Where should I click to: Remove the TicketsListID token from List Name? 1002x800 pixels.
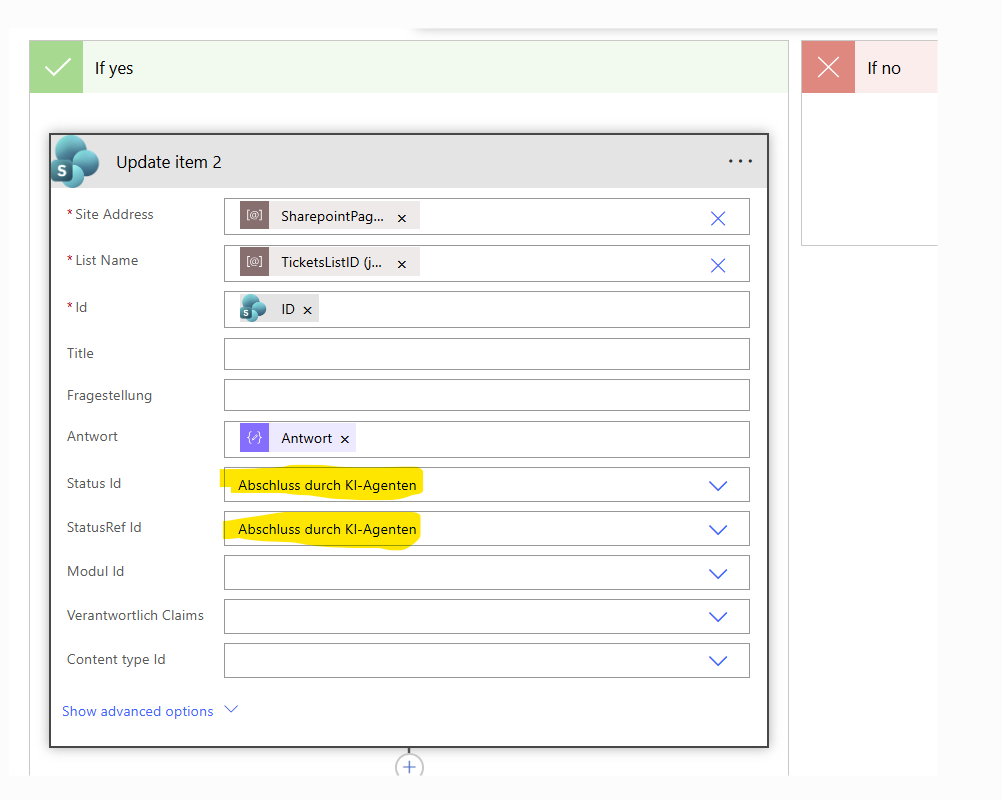pos(402,264)
